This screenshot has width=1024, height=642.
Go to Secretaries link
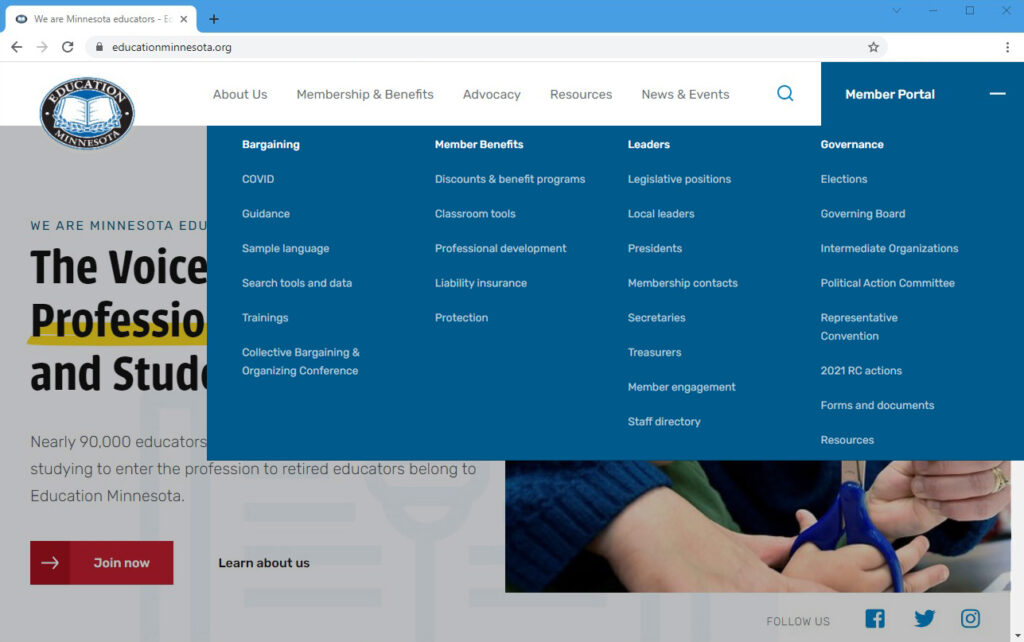pyautogui.click(x=656, y=317)
